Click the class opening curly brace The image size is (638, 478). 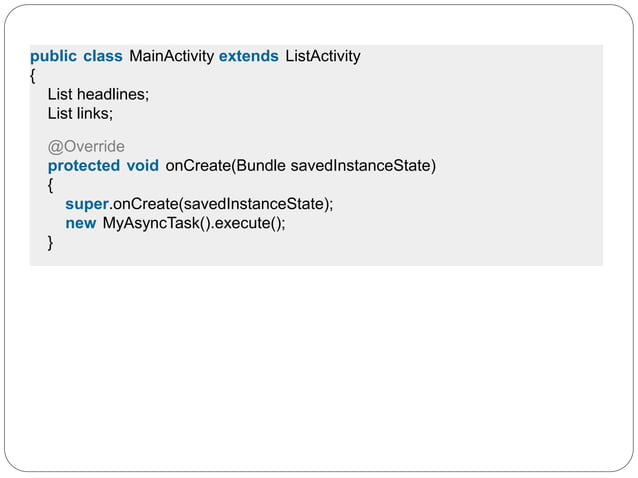tap(33, 75)
